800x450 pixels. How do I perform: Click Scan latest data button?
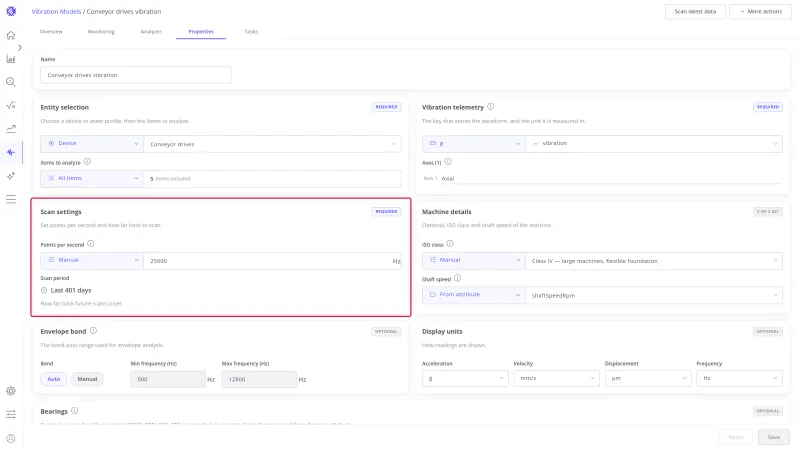pos(695,11)
